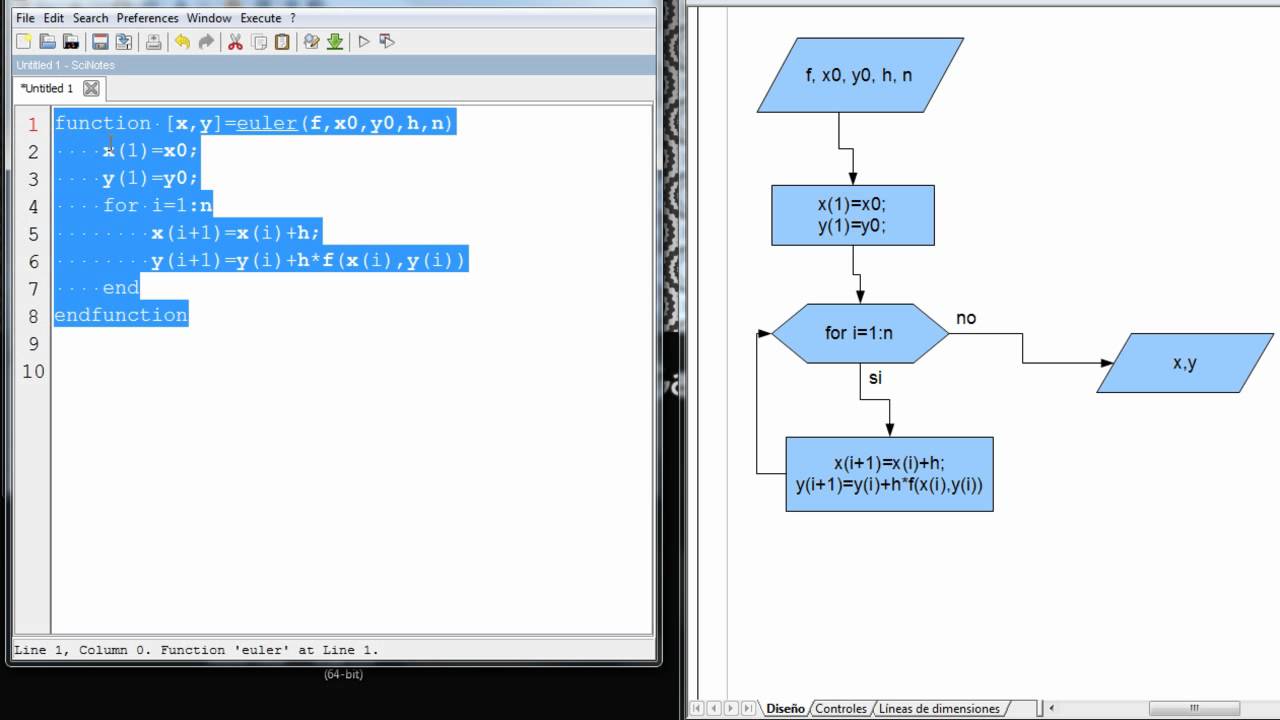Screen dimensions: 1280x720
Task: Click code line 7 'end'
Action: (121, 288)
